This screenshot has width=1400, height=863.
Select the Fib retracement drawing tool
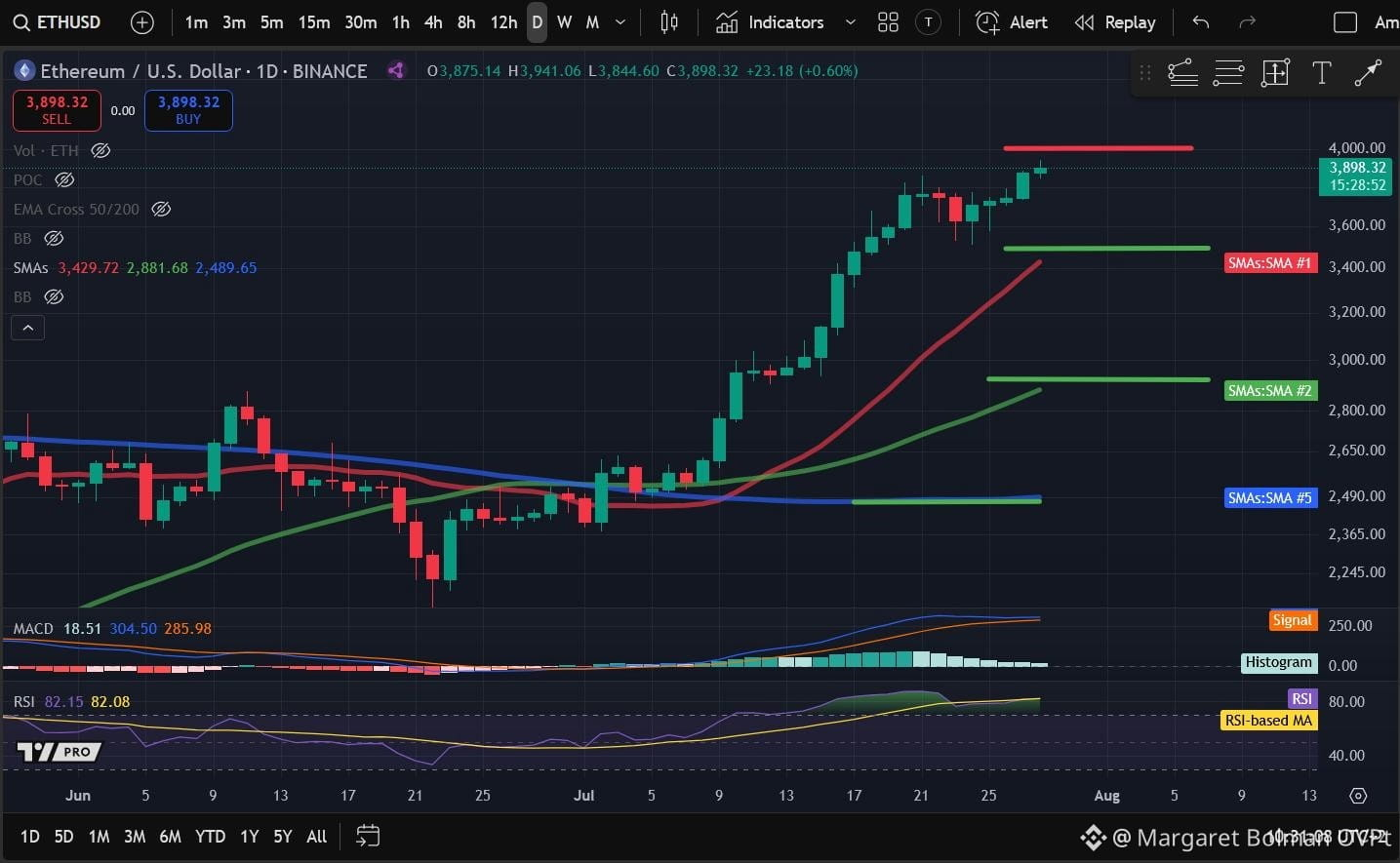[x=1182, y=72]
